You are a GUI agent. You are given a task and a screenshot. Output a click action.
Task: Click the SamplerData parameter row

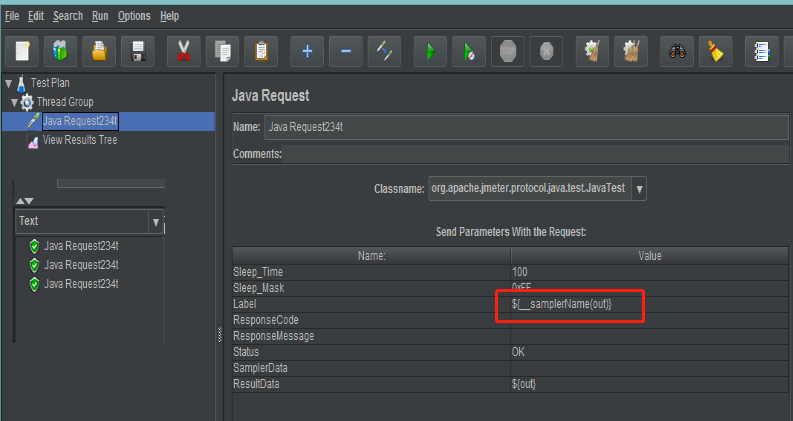pyautogui.click(x=510, y=368)
